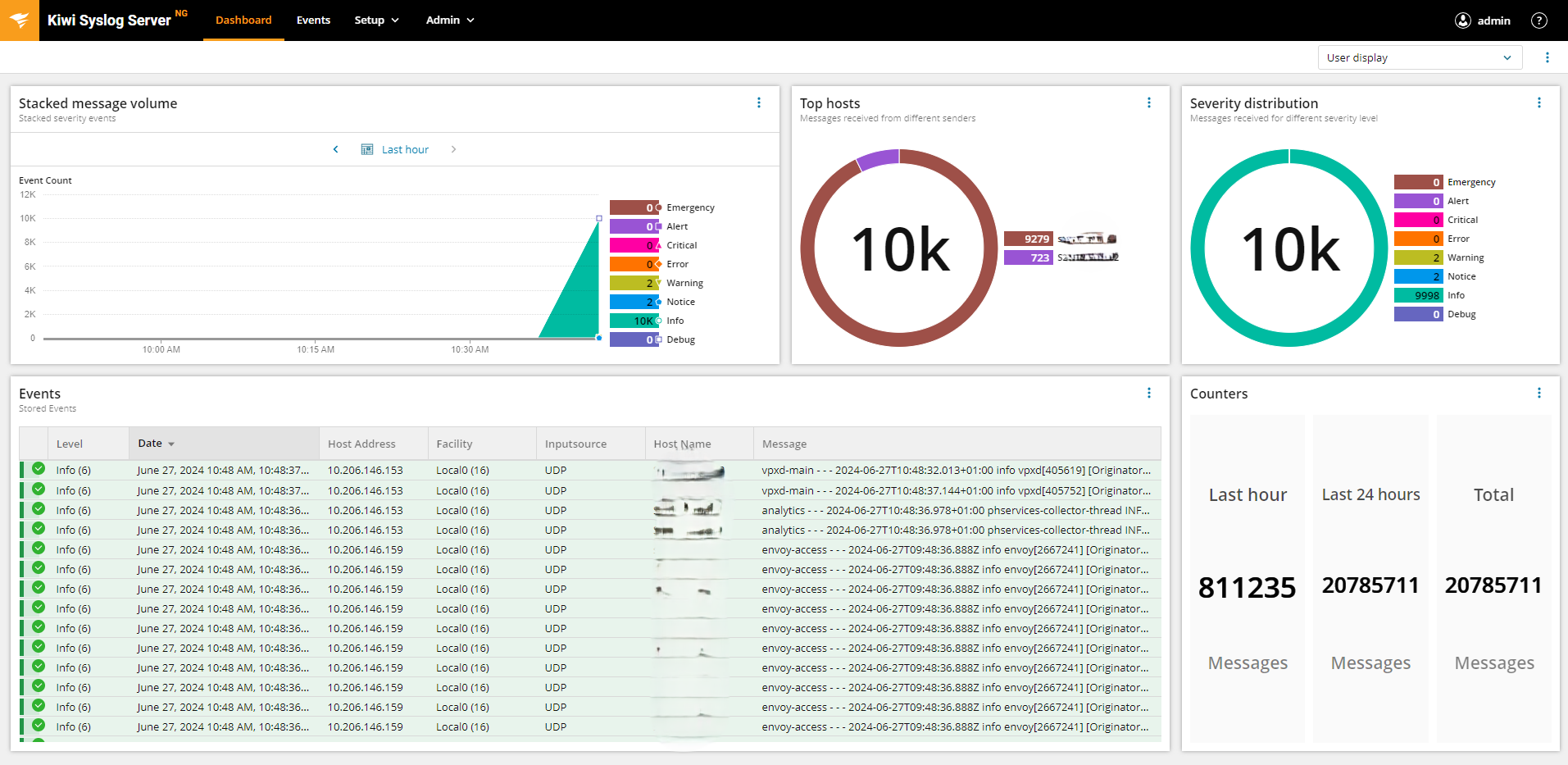Switch to the Dashboard tab

point(243,20)
